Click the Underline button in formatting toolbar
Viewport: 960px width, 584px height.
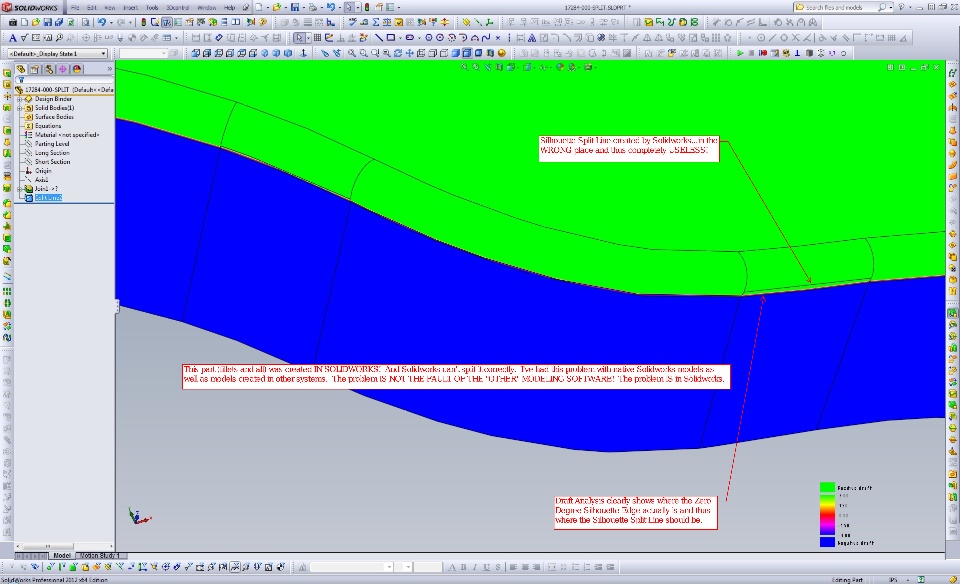tap(486, 567)
